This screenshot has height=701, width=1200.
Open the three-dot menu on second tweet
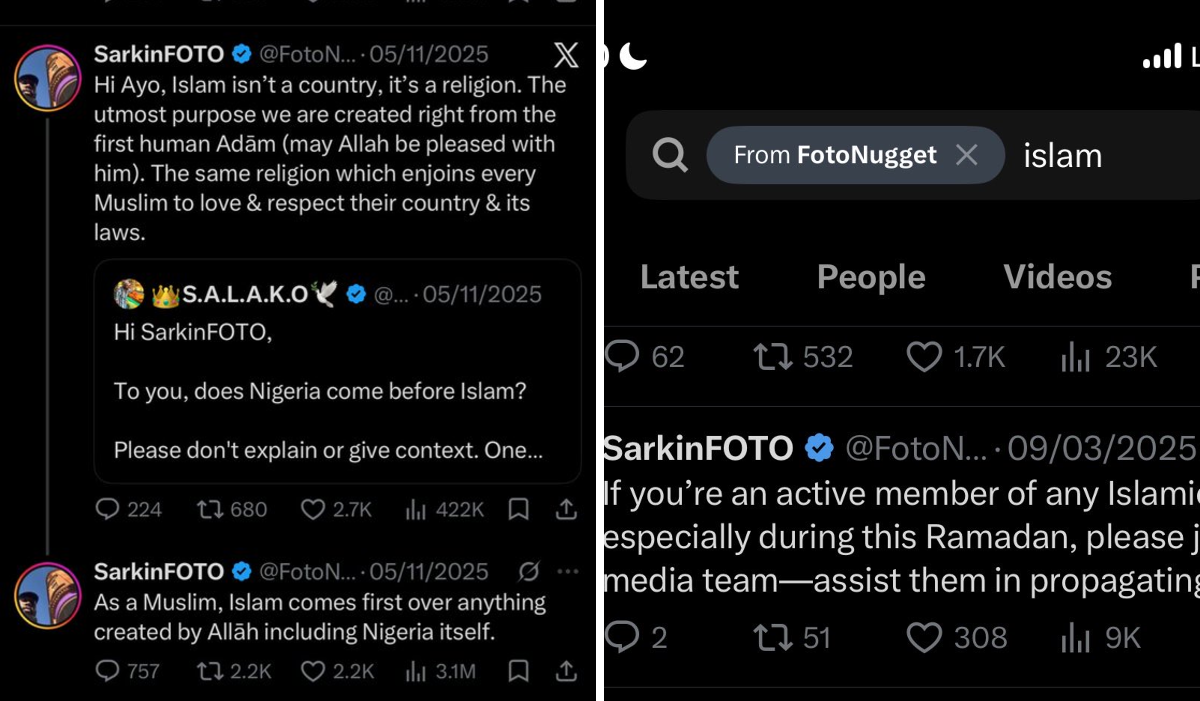coord(567,571)
